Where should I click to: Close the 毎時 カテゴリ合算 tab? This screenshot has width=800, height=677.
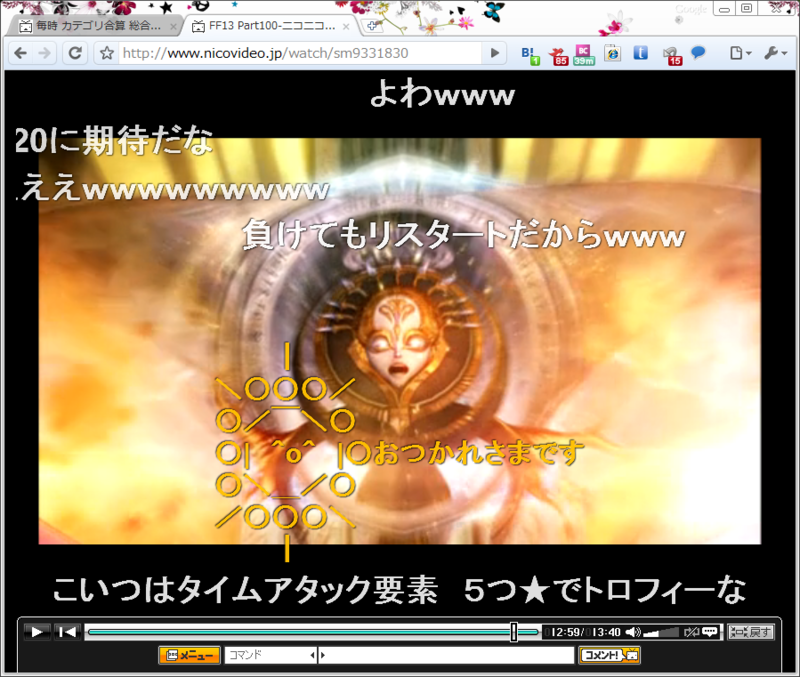pos(173,27)
